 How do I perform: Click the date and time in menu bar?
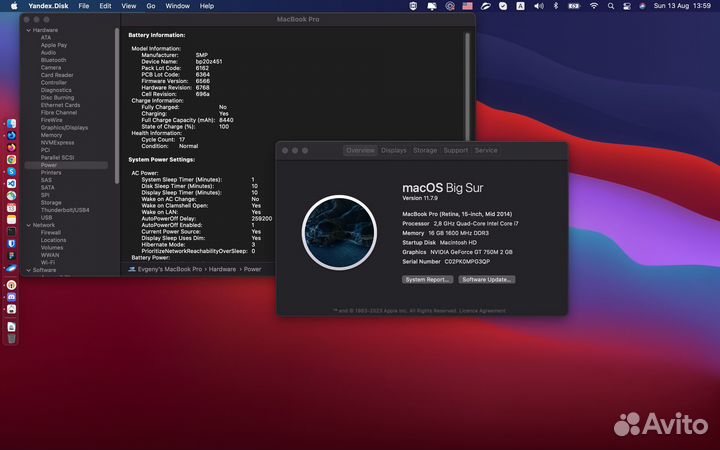pos(682,6)
